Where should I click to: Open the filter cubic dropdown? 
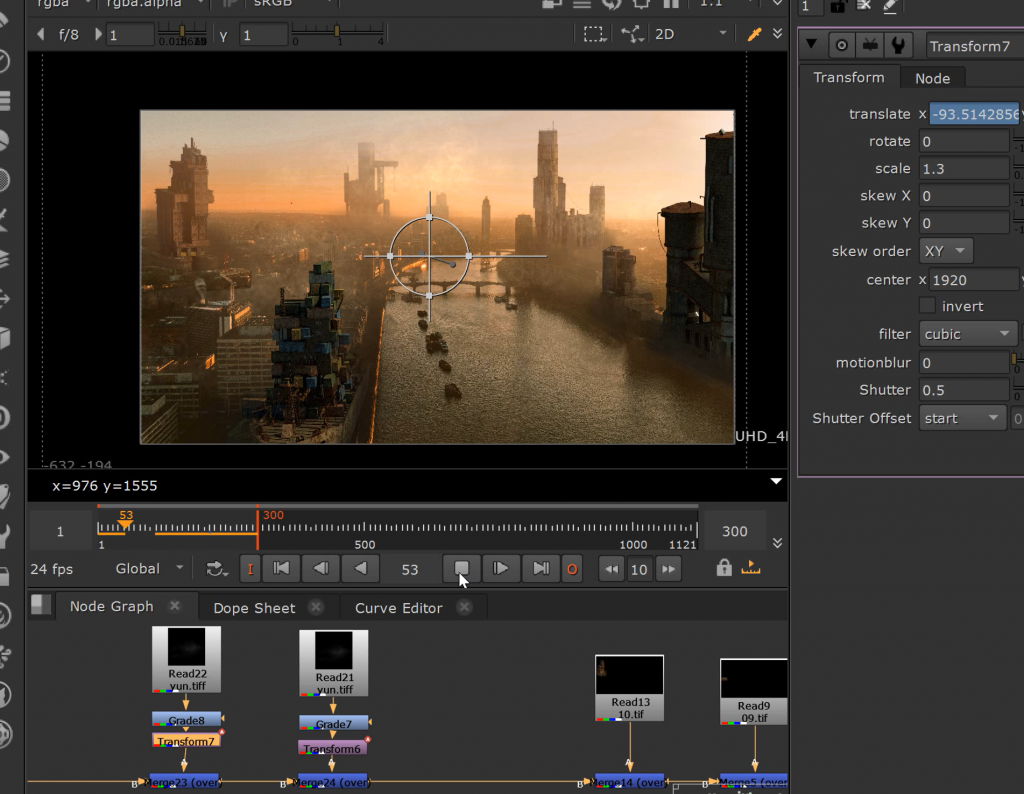(968, 334)
